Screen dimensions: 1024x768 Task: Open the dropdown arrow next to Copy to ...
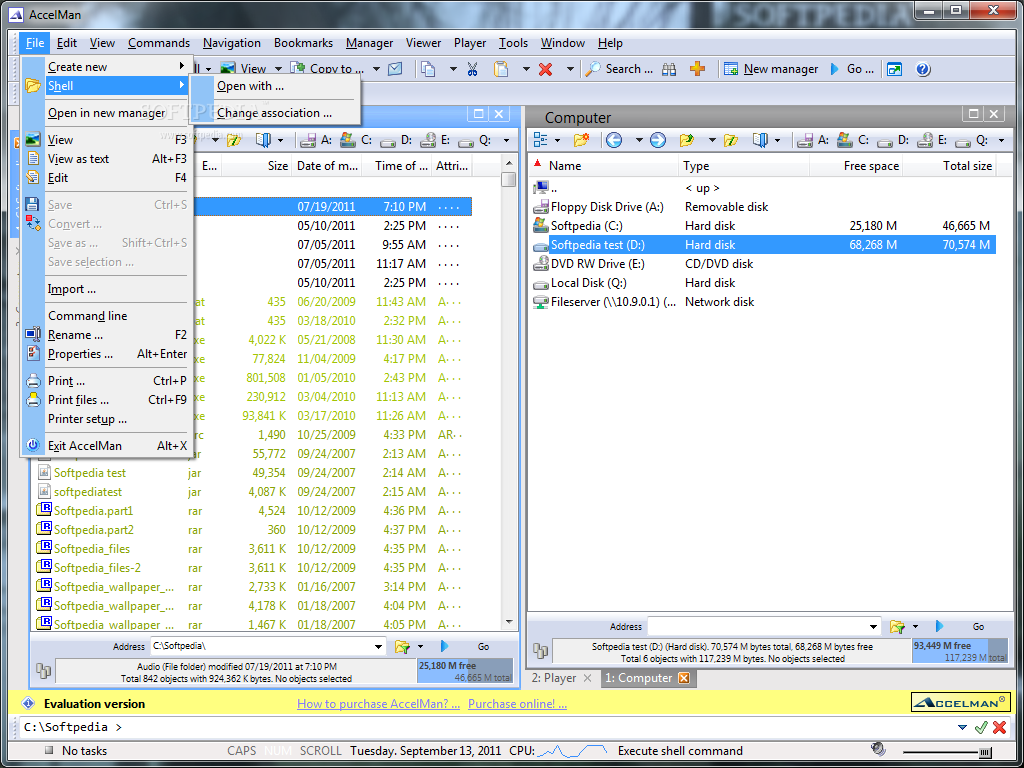376,69
